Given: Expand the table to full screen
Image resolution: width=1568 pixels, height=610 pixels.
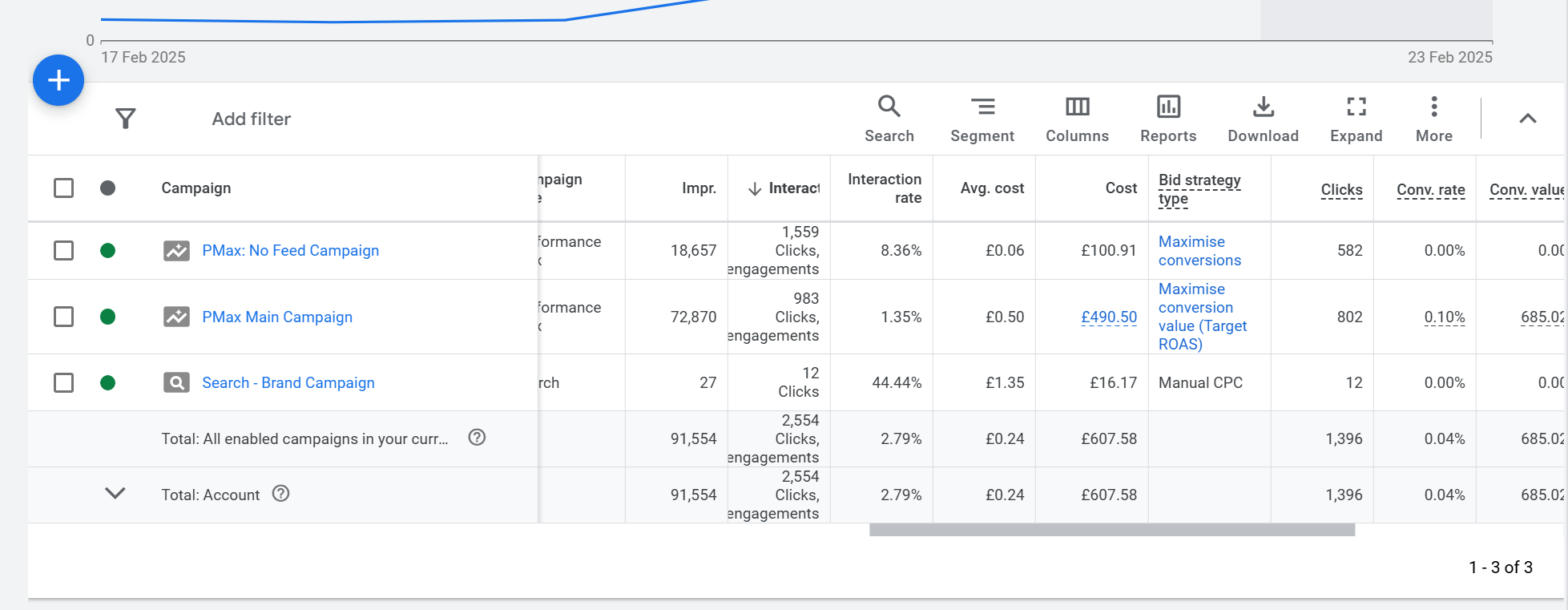Looking at the screenshot, I should [x=1356, y=119].
